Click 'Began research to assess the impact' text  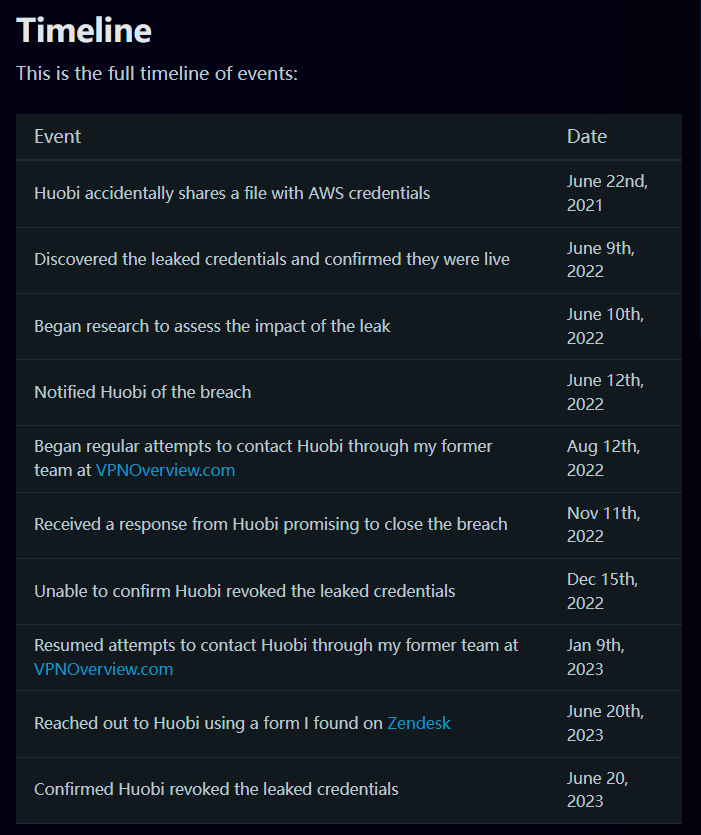(x=212, y=326)
